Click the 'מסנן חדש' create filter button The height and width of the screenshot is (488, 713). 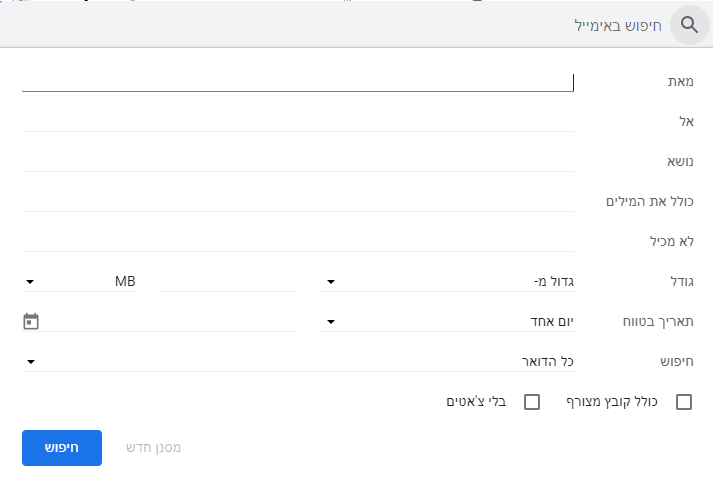(153, 448)
